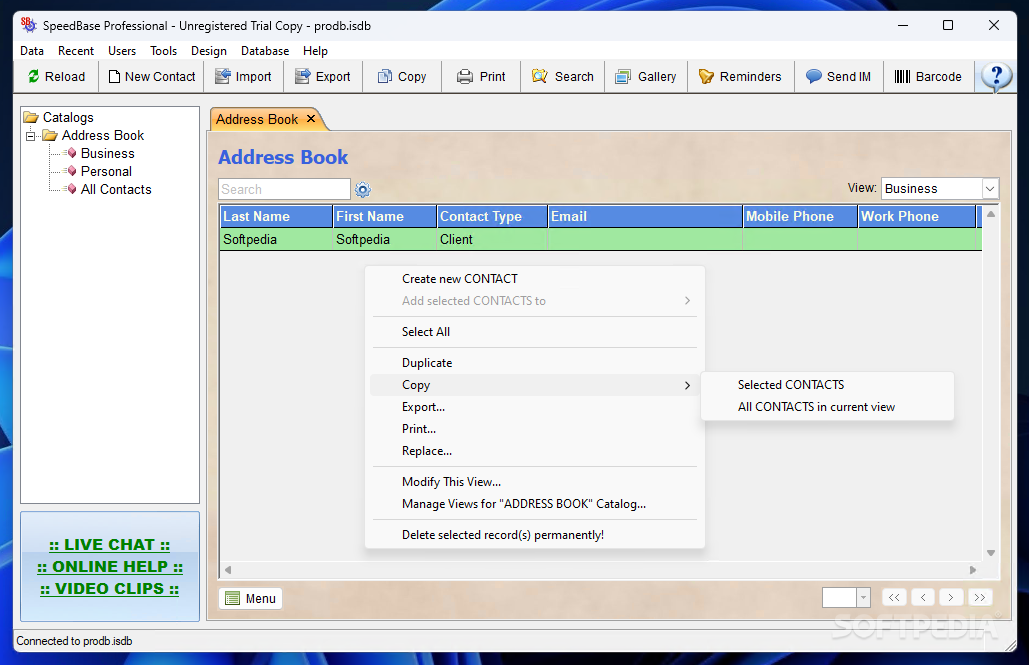This screenshot has width=1029, height=665.
Task: Click the All Contacts diamond icon
Action: tap(72, 189)
